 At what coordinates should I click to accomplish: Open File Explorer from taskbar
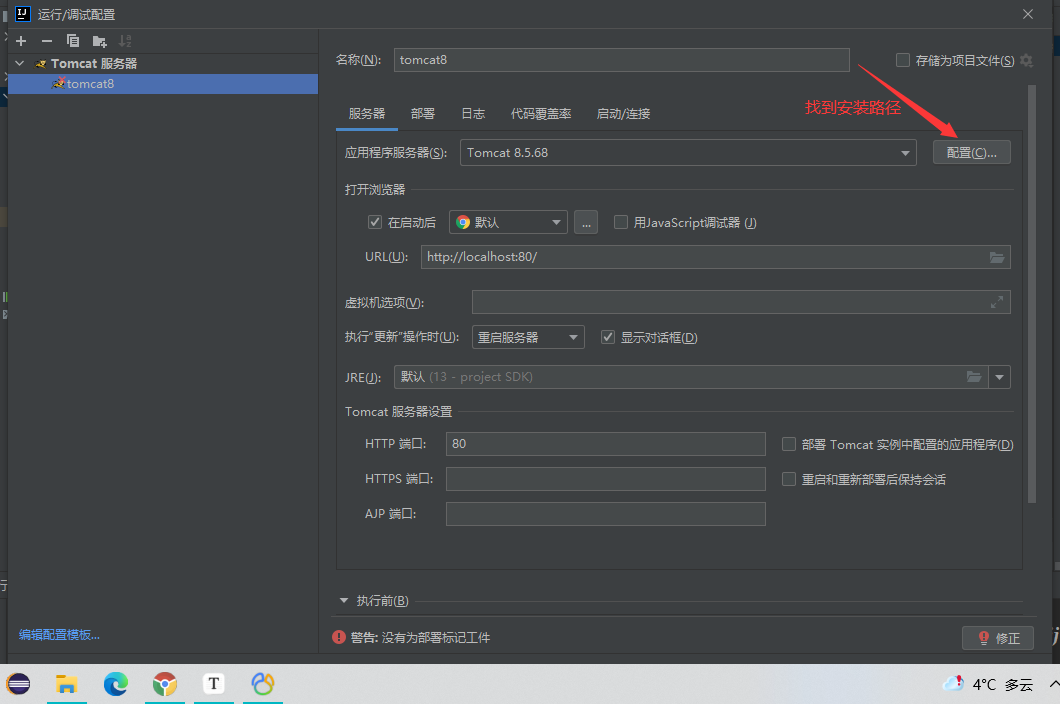[66, 684]
